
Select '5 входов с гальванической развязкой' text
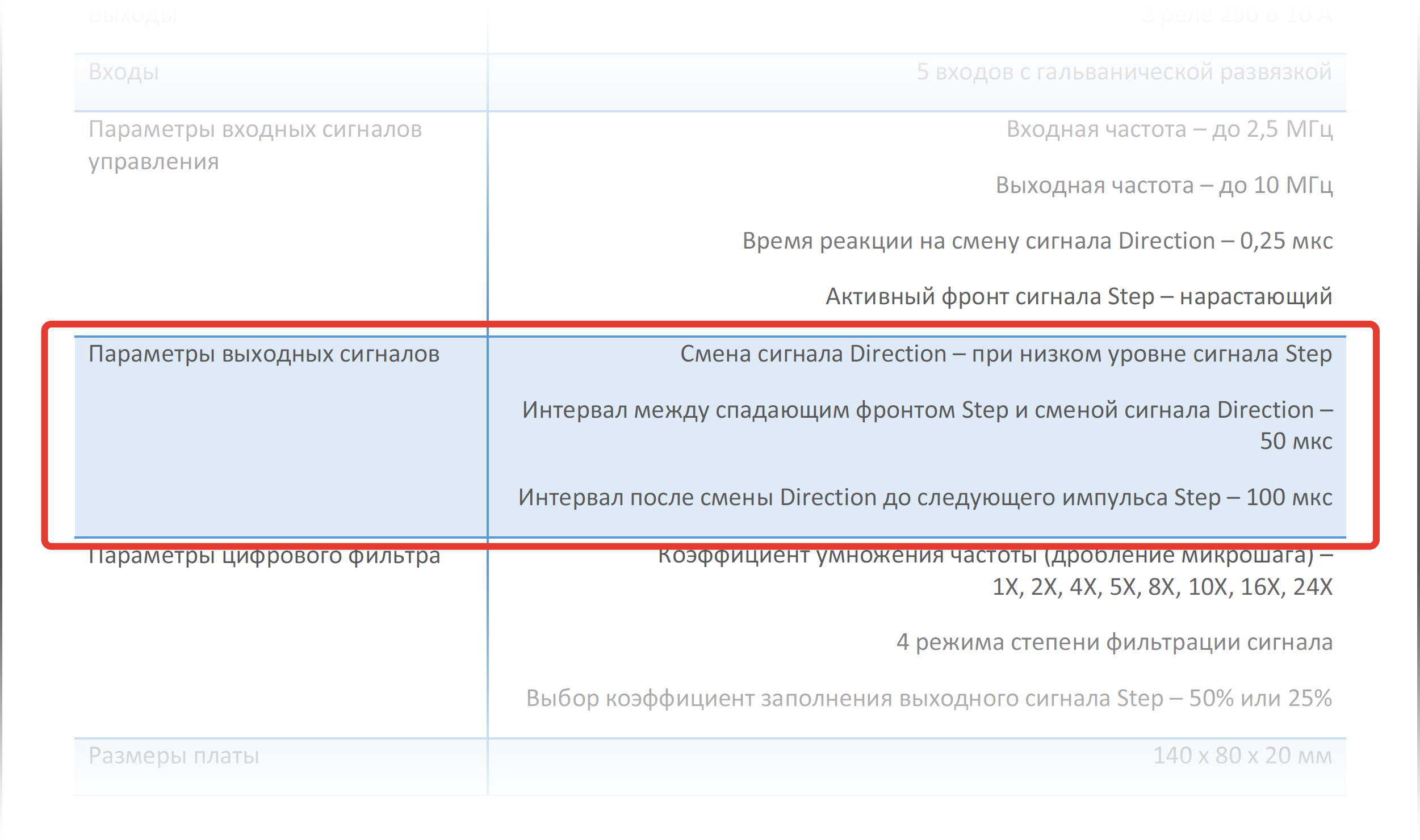pyautogui.click(x=1124, y=72)
